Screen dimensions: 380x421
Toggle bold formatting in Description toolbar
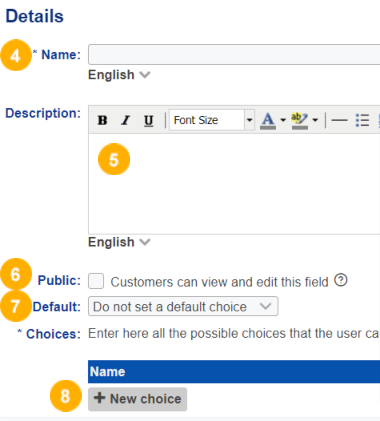click(x=102, y=120)
